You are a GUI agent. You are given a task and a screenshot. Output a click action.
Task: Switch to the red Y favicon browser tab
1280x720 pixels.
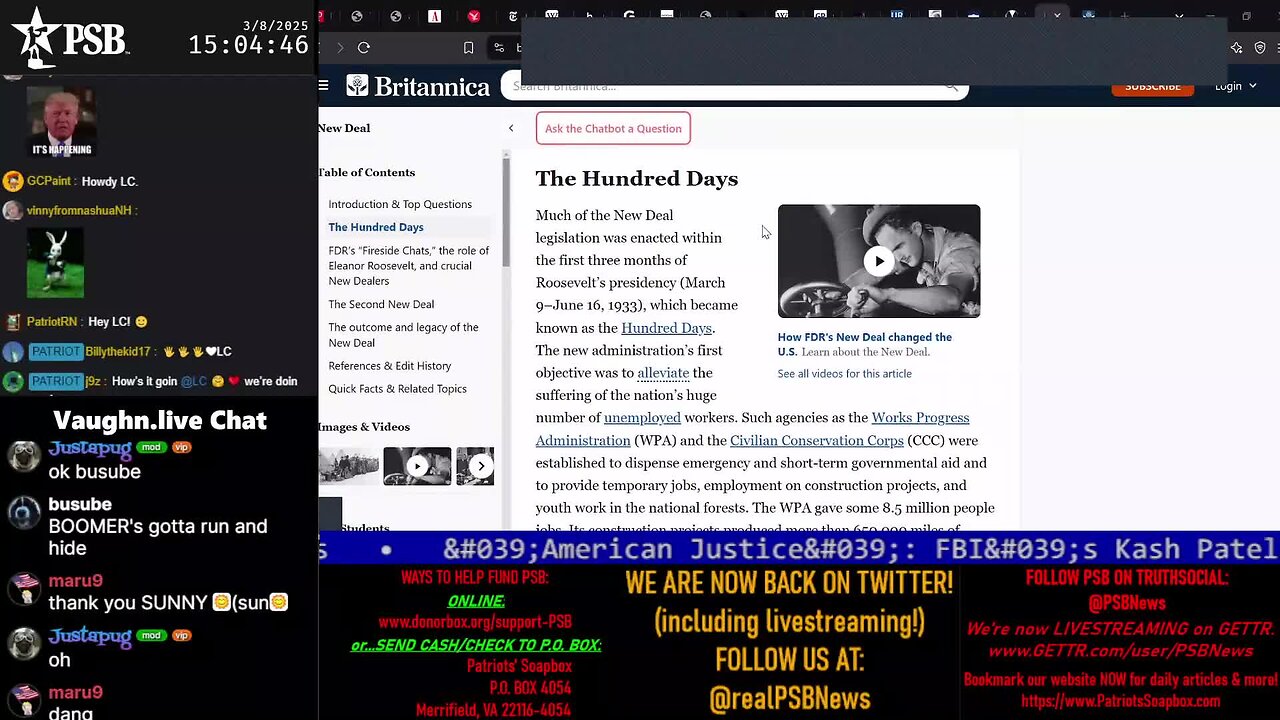474,16
